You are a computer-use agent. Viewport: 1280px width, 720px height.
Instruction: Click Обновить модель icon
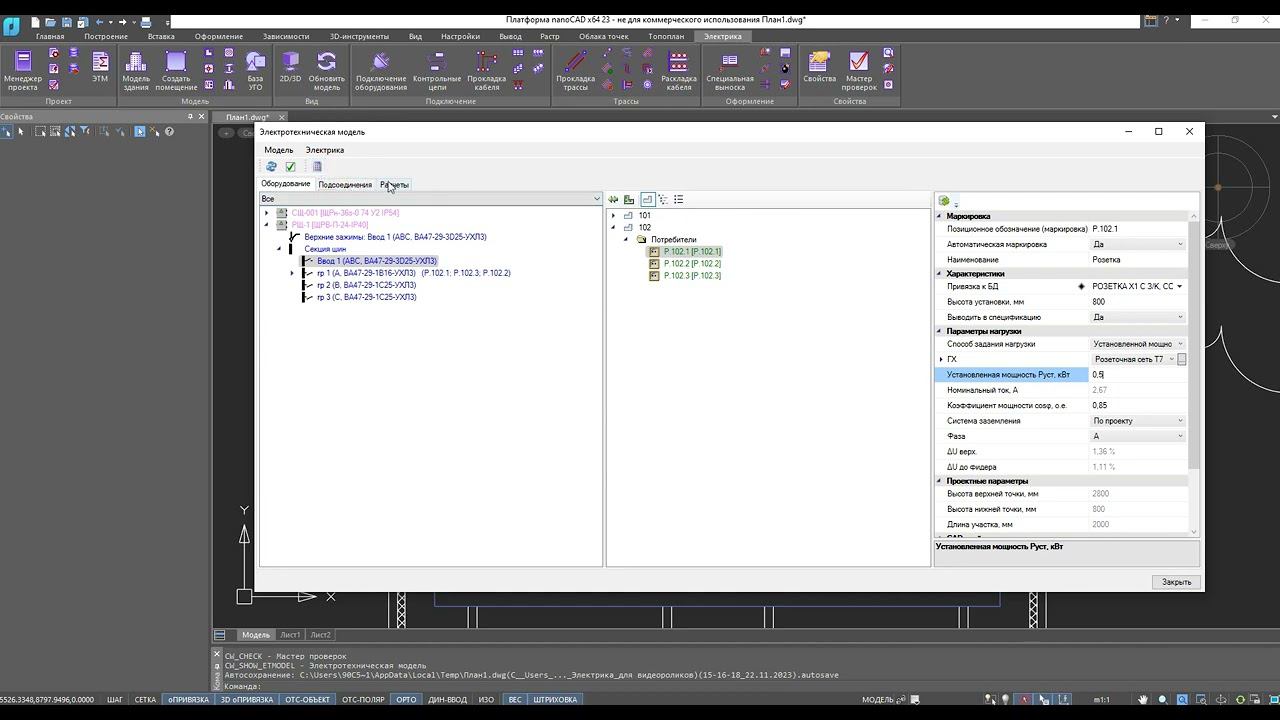pyautogui.click(x=326, y=70)
